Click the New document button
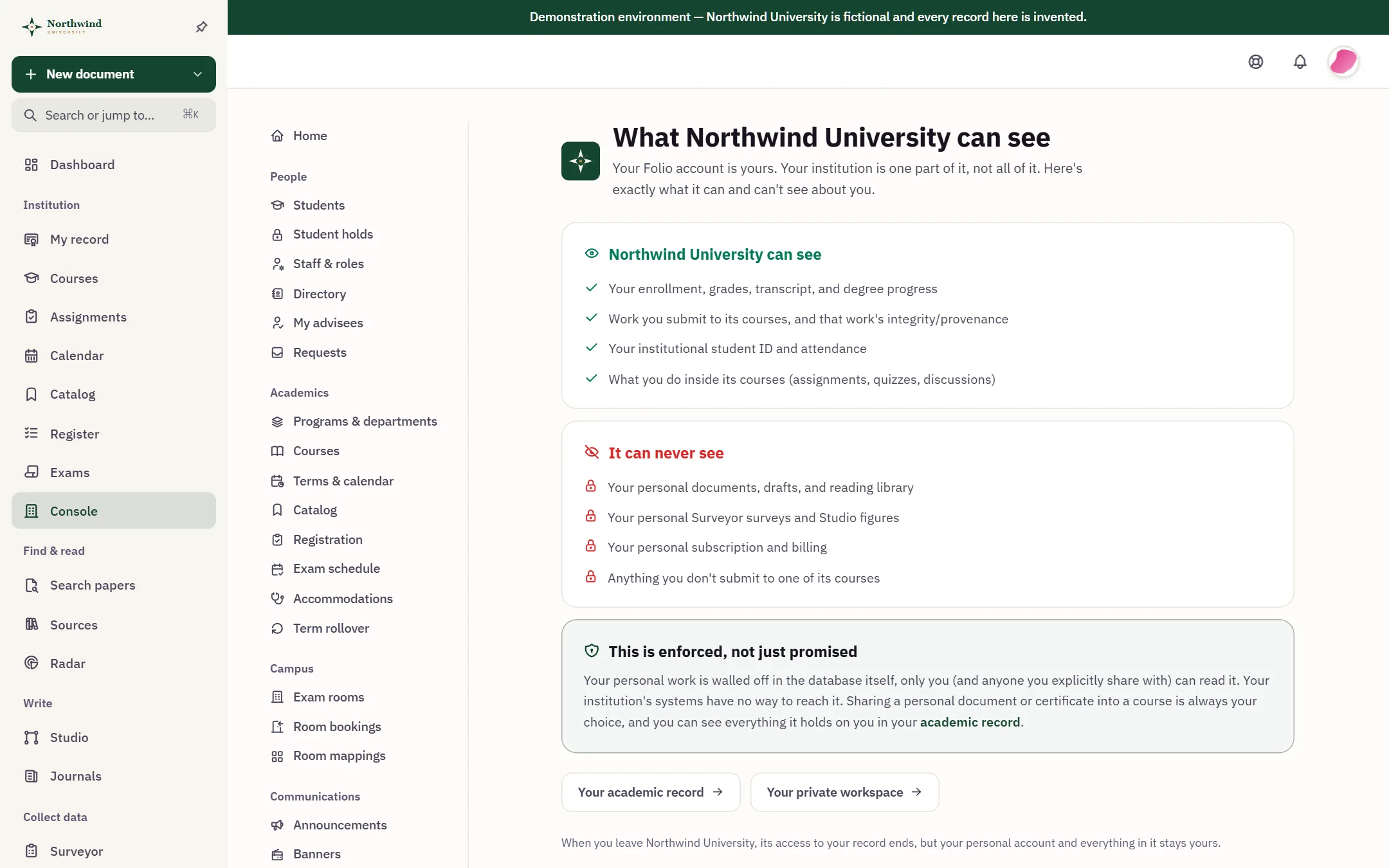 [114, 75]
